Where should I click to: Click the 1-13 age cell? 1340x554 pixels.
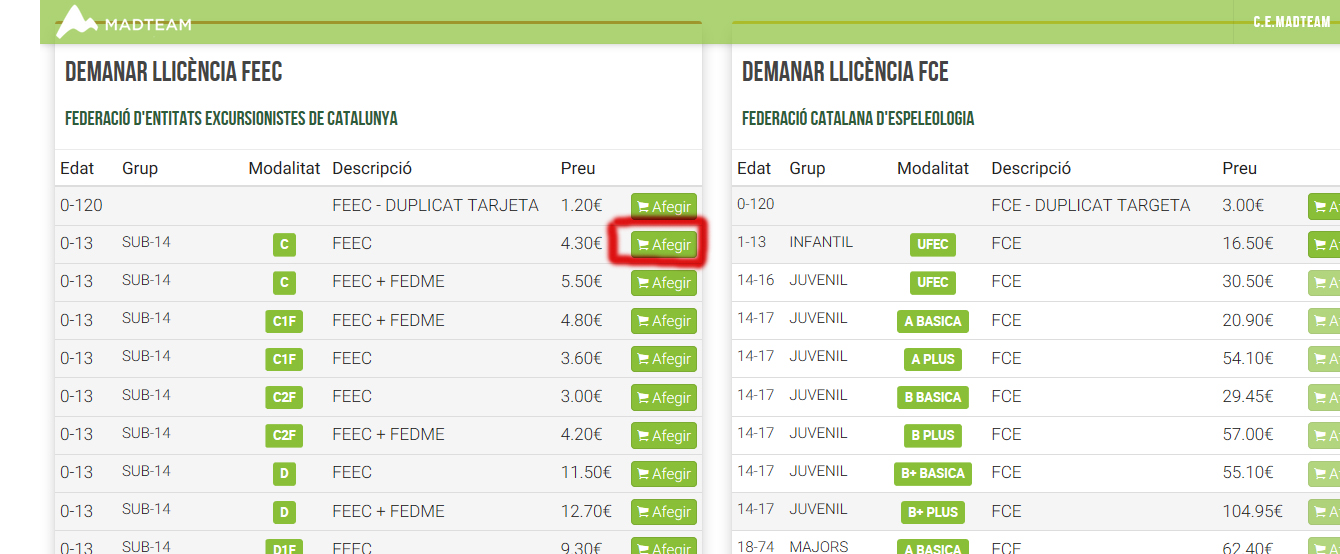pyautogui.click(x=752, y=242)
